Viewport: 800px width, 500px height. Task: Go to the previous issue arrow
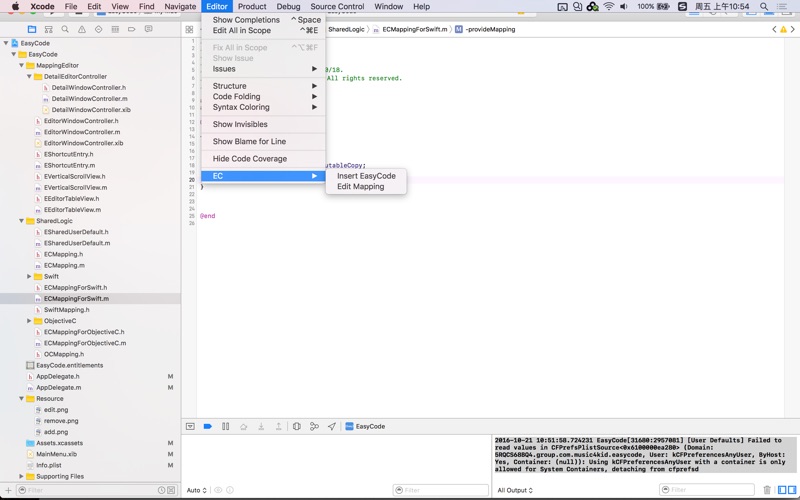[x=774, y=30]
